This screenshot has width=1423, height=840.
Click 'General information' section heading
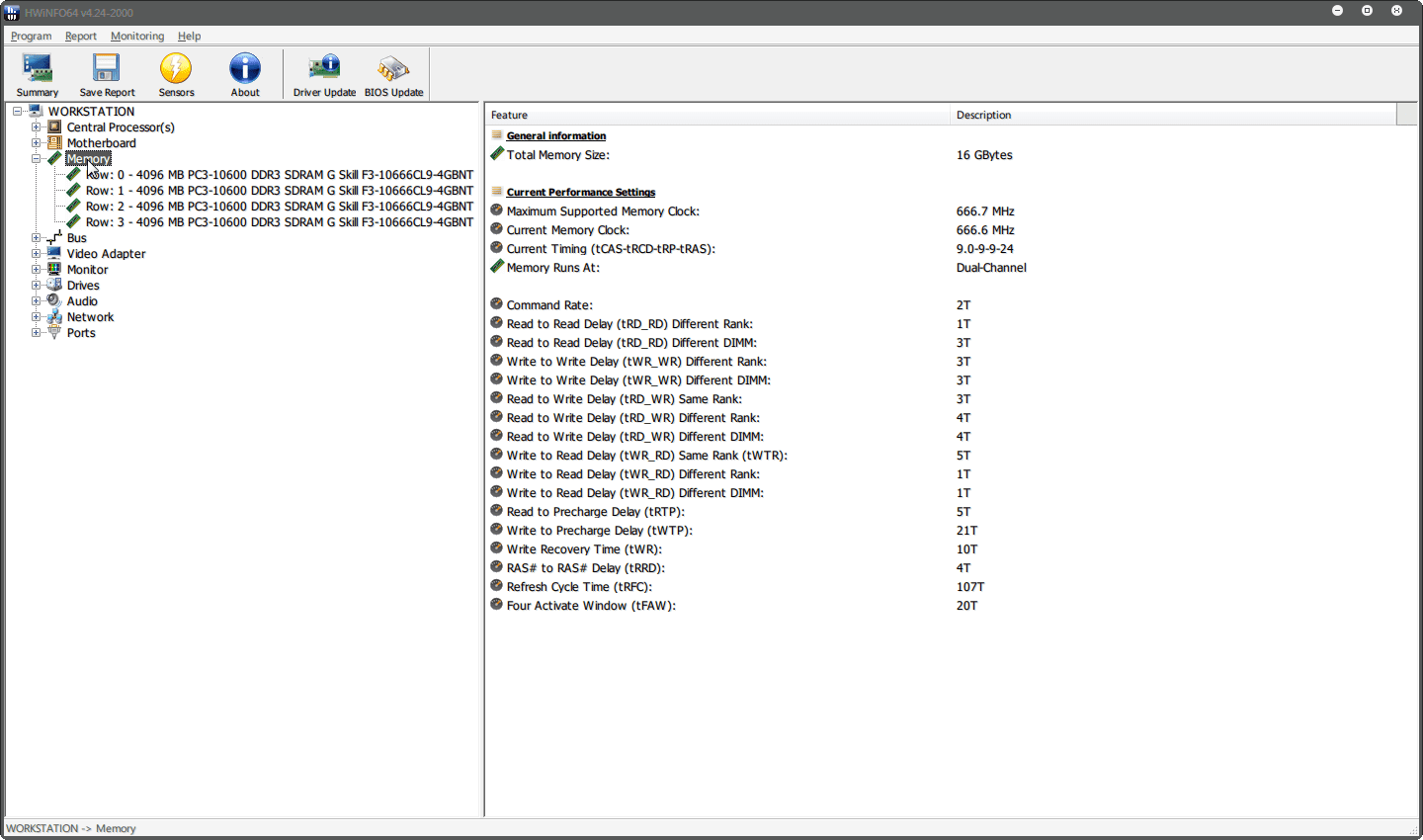point(556,136)
